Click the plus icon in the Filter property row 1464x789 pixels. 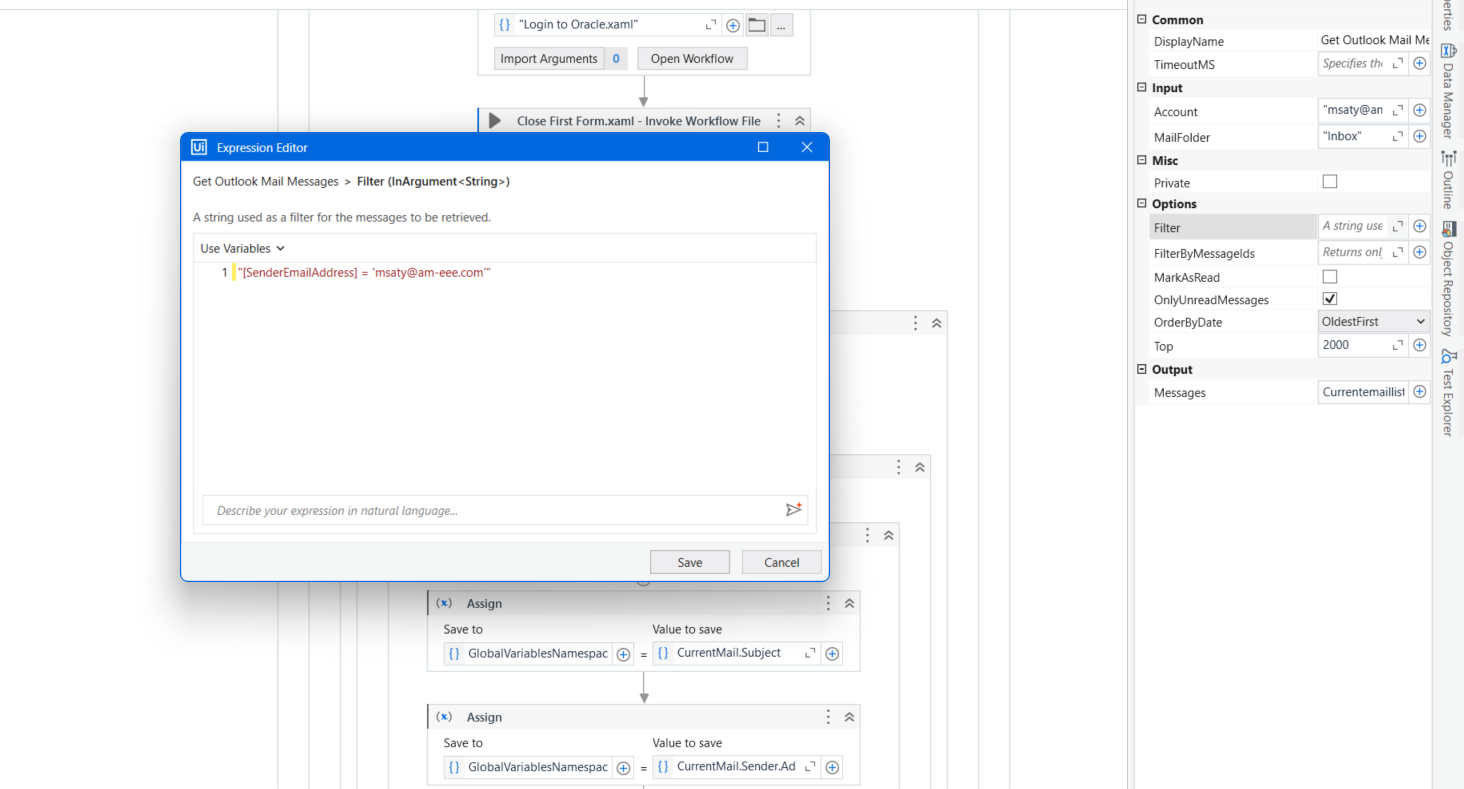pos(1419,227)
